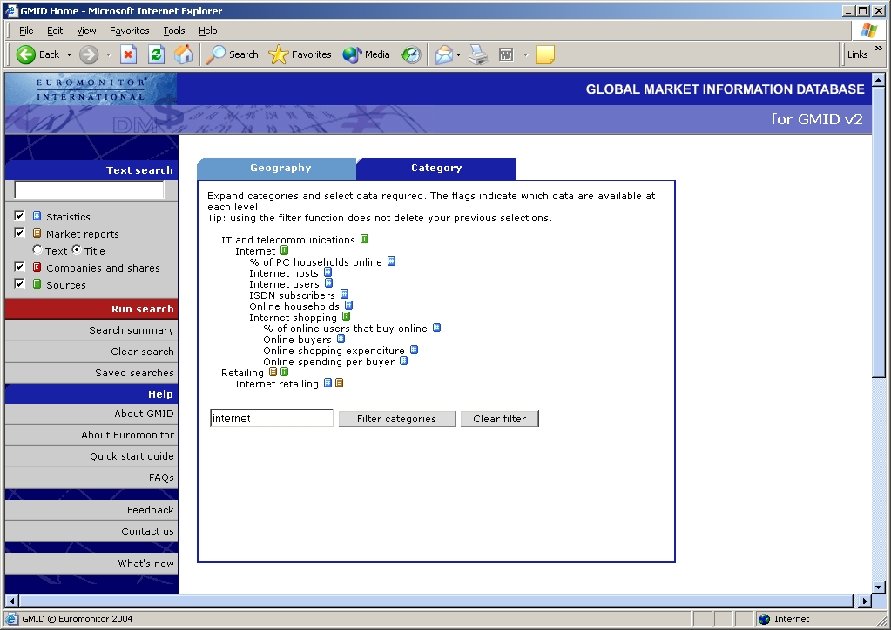This screenshot has width=891, height=630.
Task: Click the green flag beside IT and telecommunications
Action: coord(363,238)
